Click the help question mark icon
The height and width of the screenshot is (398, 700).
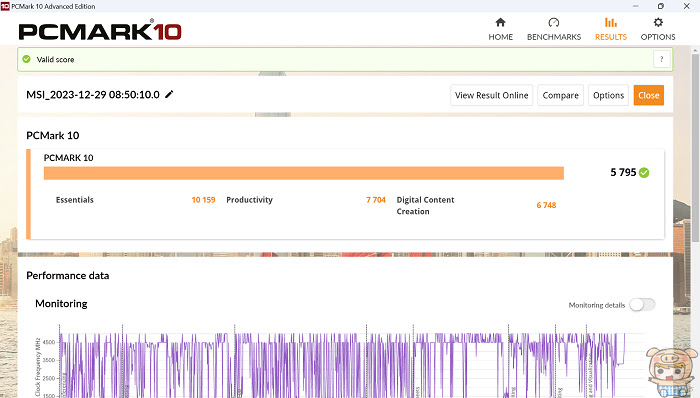662,59
